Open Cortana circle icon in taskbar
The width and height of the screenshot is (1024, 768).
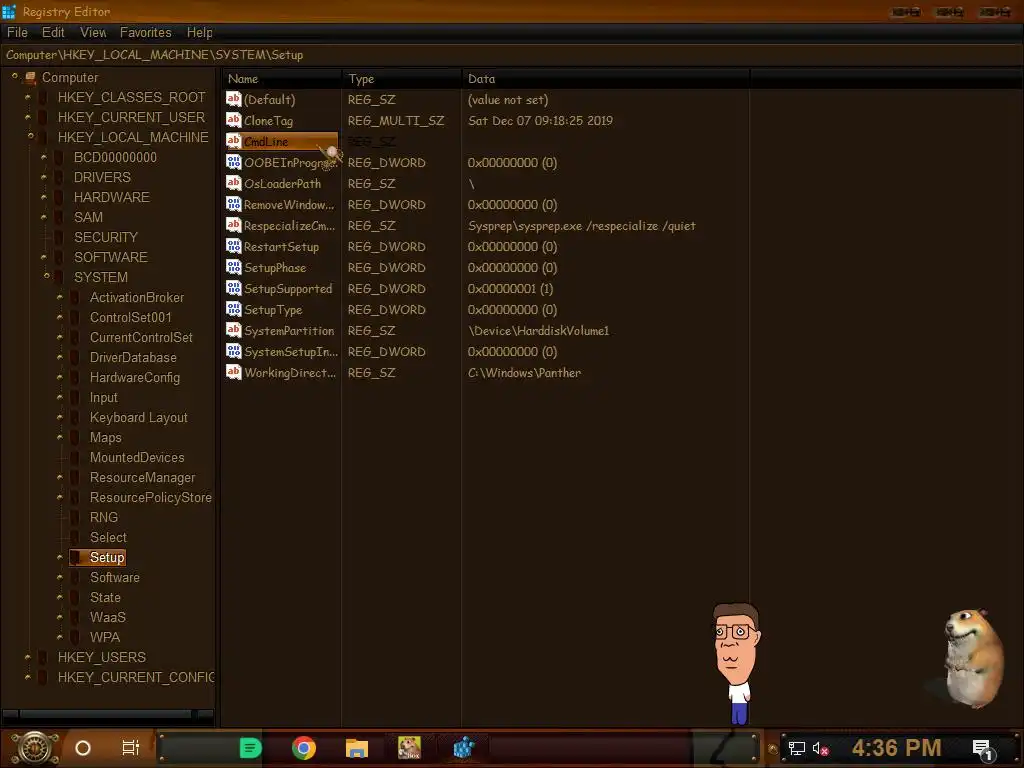point(83,748)
